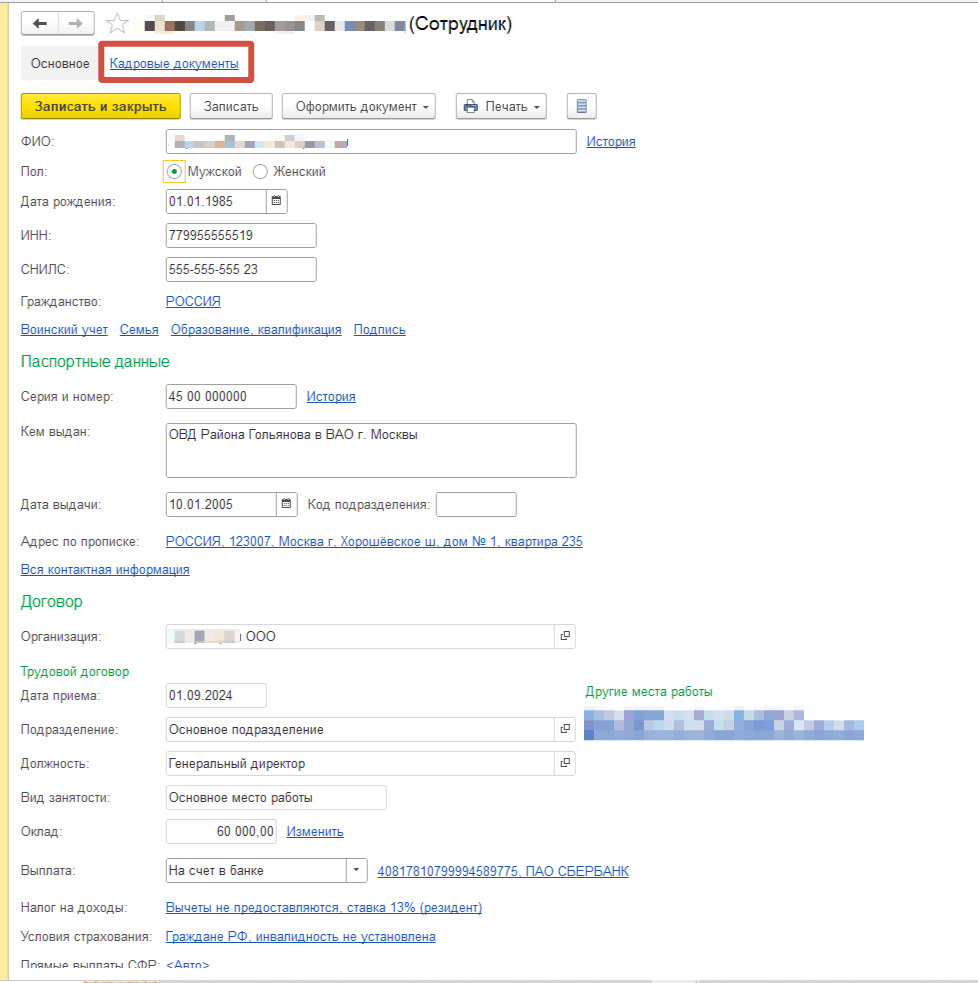Open calendar picker for Дата рождения

(276, 201)
